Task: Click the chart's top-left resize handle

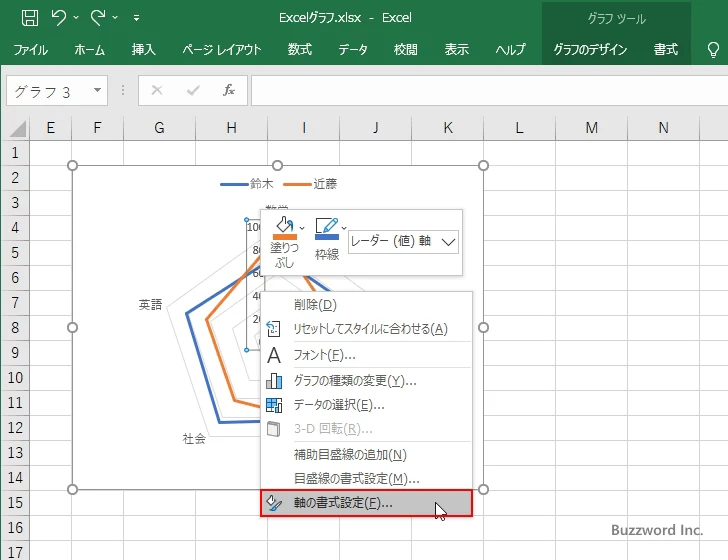Action: tap(72, 166)
